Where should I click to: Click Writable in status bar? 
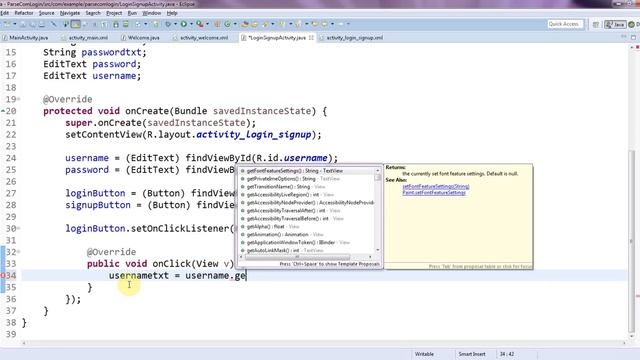click(x=424, y=354)
